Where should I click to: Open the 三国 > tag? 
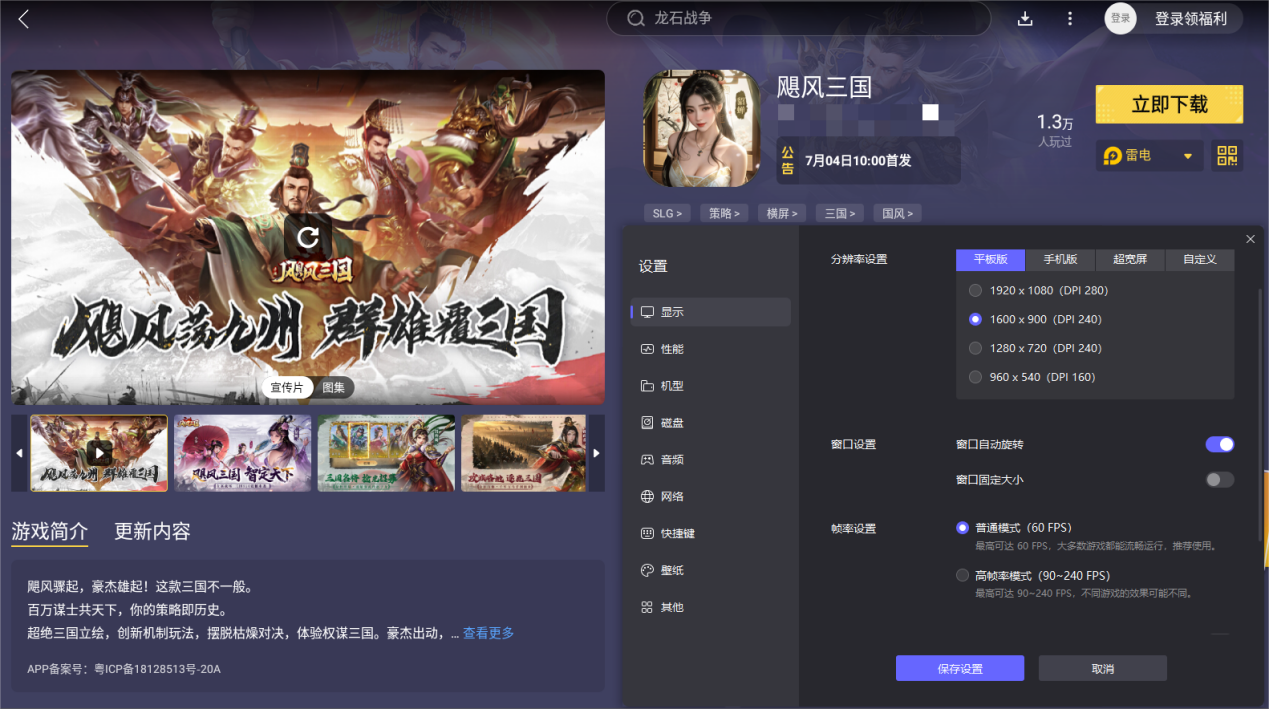[x=840, y=213]
